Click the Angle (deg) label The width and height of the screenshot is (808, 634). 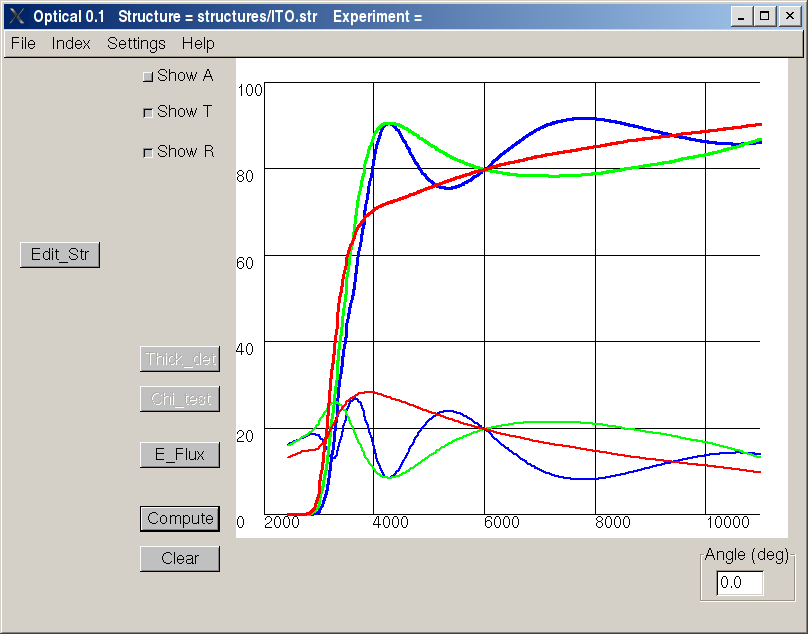coord(747,555)
